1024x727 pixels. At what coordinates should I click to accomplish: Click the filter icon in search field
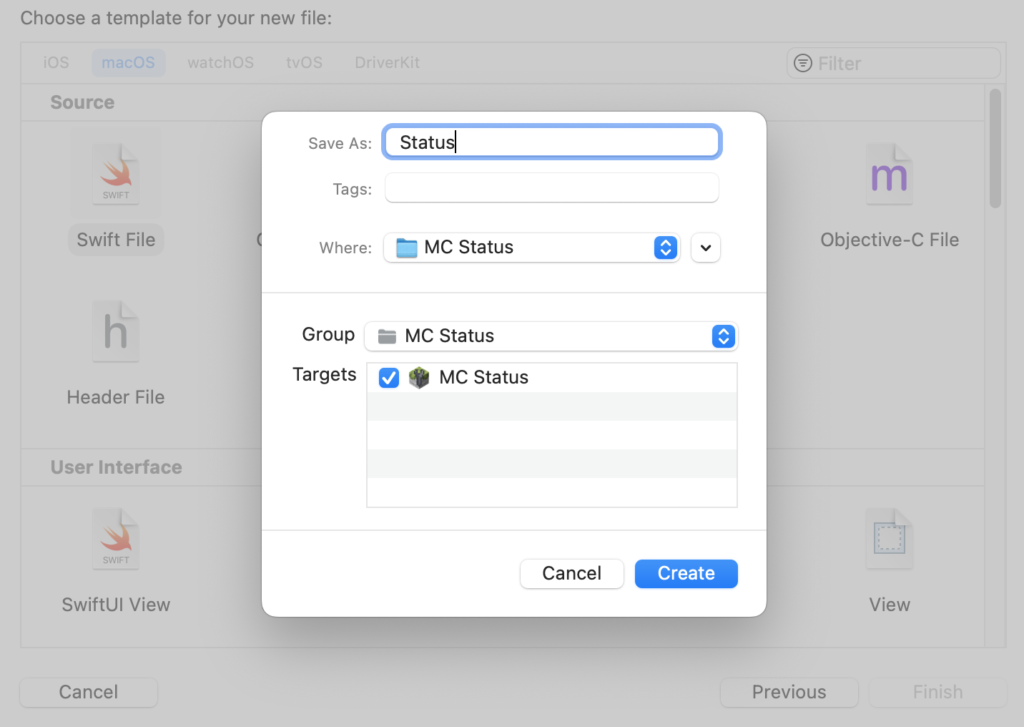(x=803, y=64)
